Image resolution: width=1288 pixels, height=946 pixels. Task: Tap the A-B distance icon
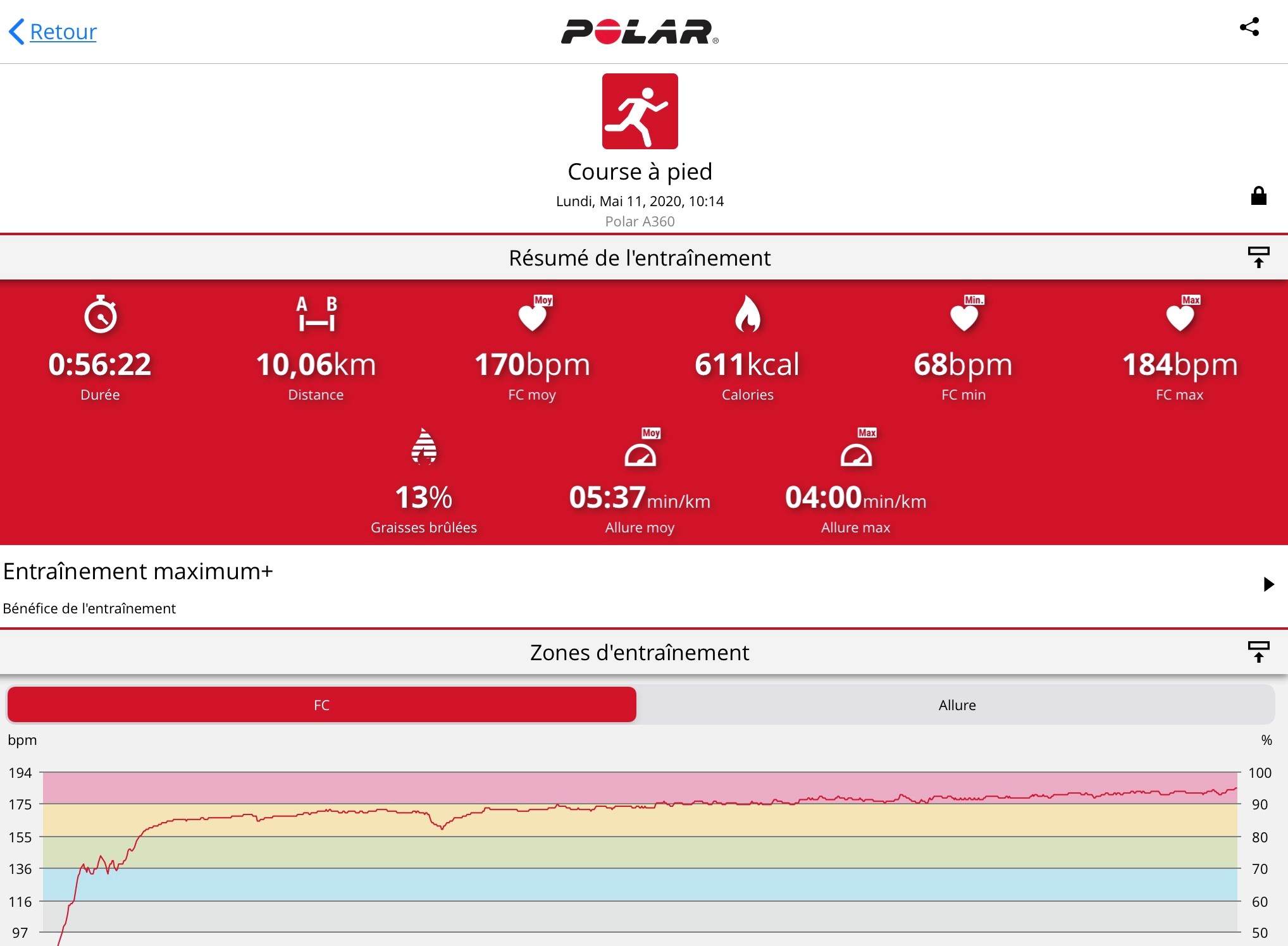coord(316,314)
